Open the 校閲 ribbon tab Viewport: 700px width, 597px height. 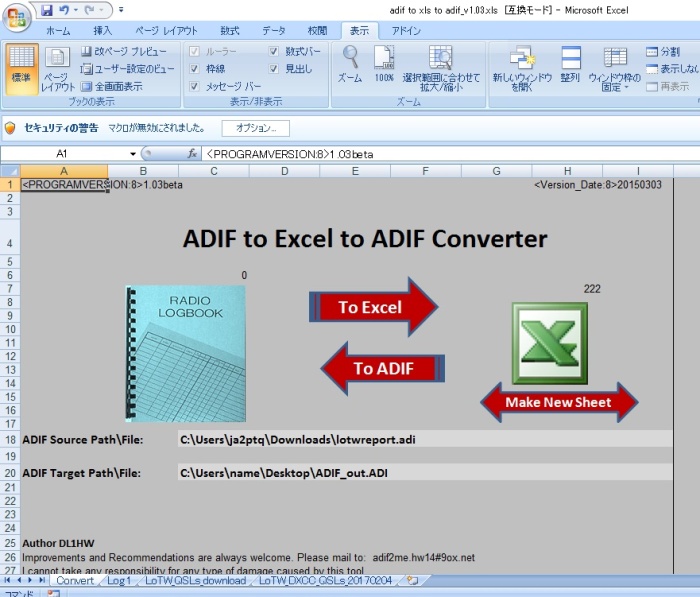point(317,30)
